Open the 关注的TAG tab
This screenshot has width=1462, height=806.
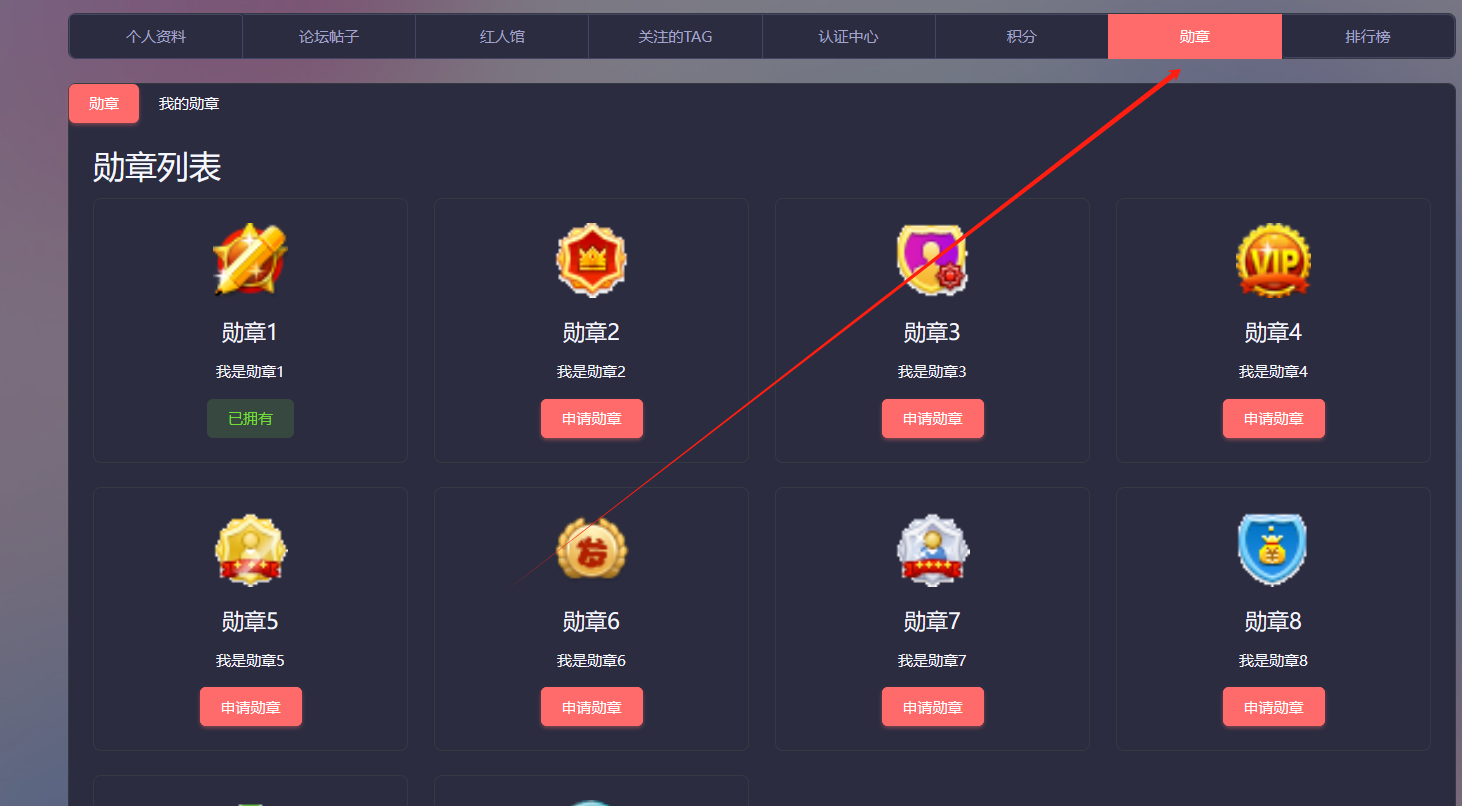(675, 37)
